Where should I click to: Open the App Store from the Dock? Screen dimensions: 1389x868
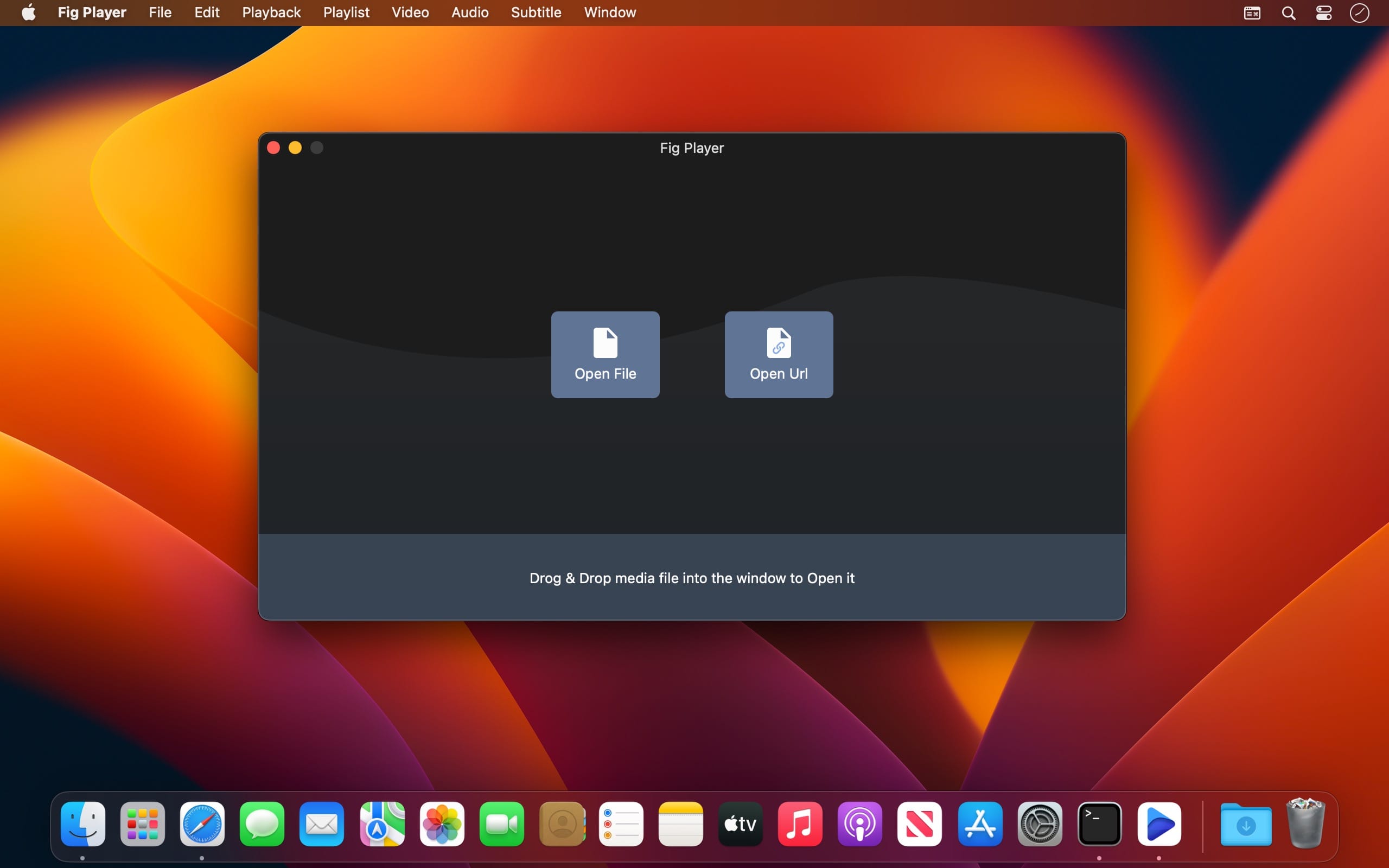click(980, 824)
